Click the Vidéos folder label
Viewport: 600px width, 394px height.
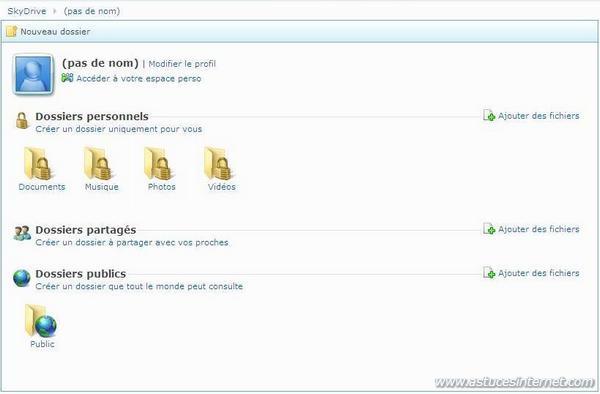click(x=222, y=187)
